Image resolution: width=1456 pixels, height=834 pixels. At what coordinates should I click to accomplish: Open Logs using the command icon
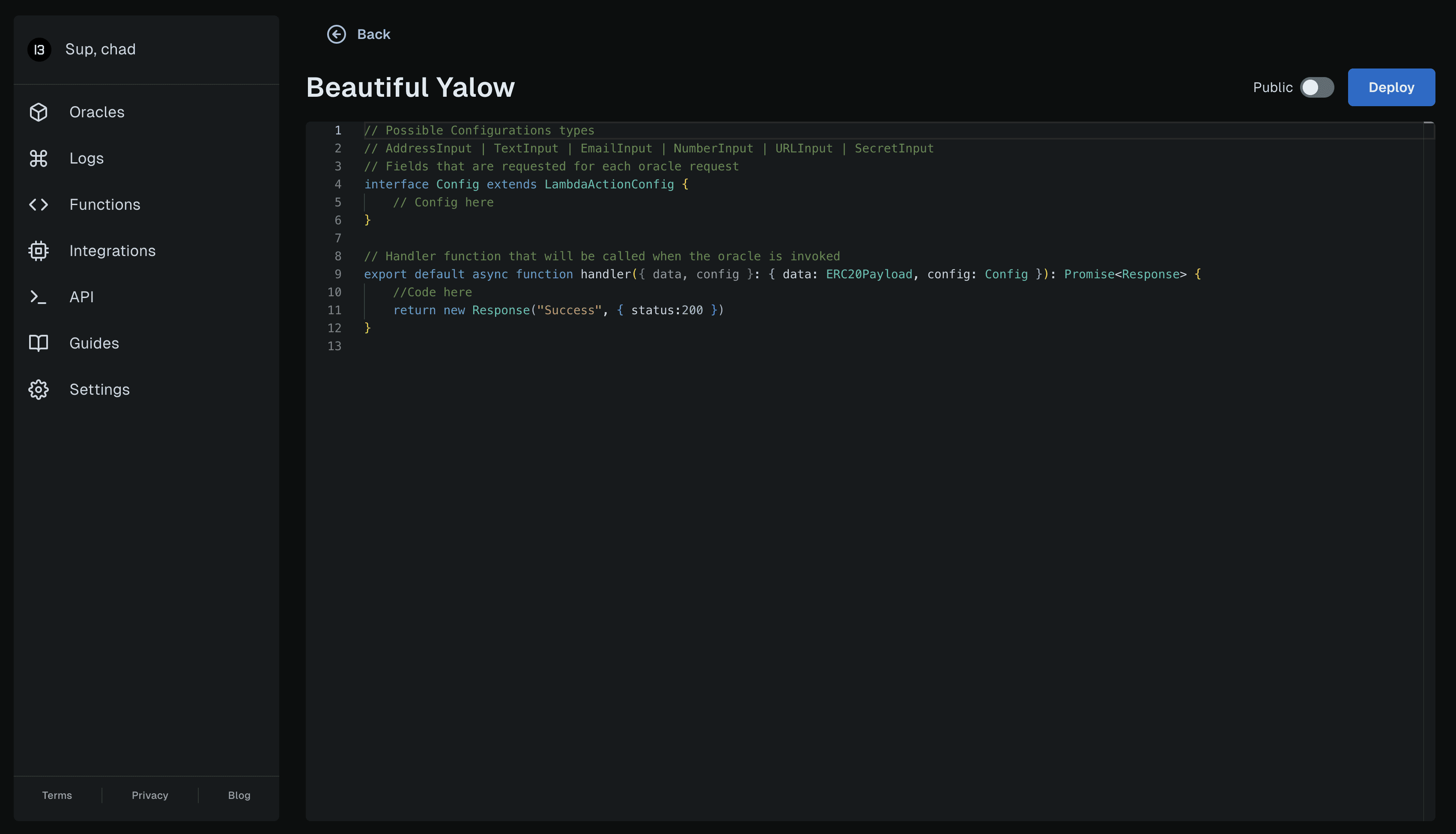[x=39, y=158]
